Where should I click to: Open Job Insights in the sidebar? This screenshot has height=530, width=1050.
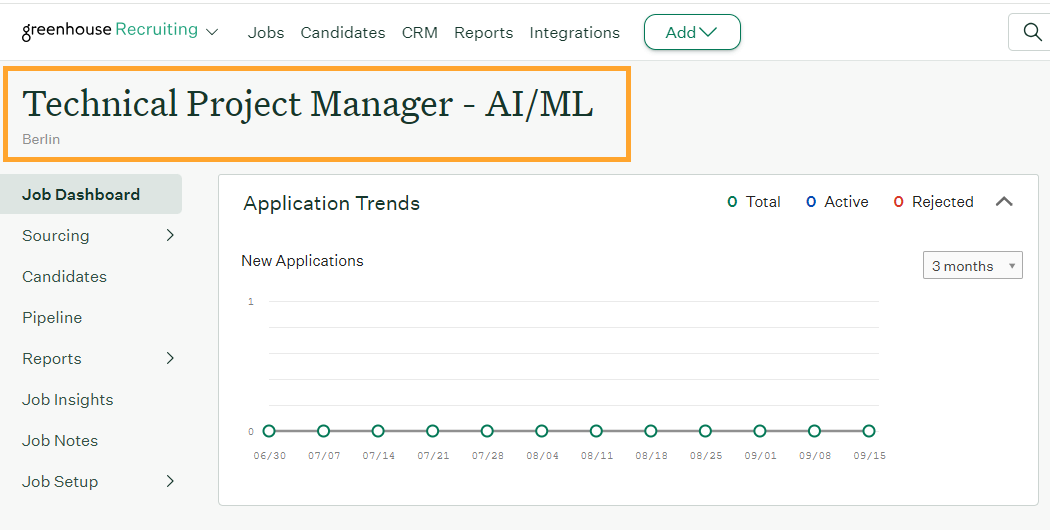(x=67, y=400)
